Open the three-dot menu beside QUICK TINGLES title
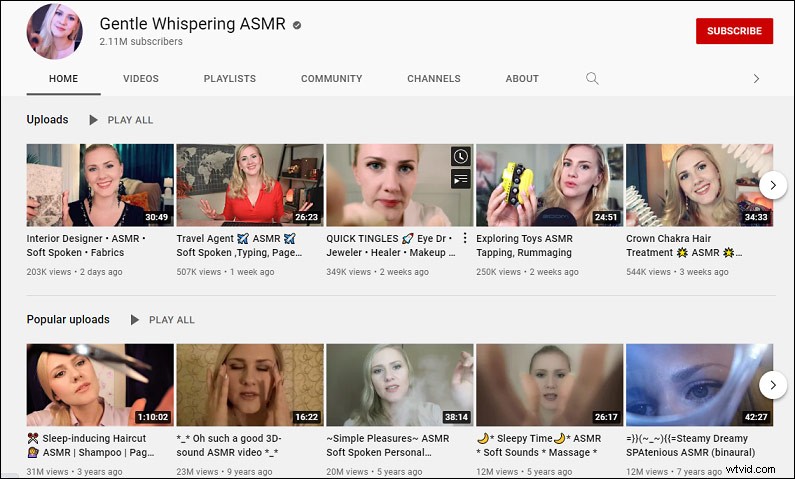The height and width of the screenshot is (479, 795). [465, 238]
